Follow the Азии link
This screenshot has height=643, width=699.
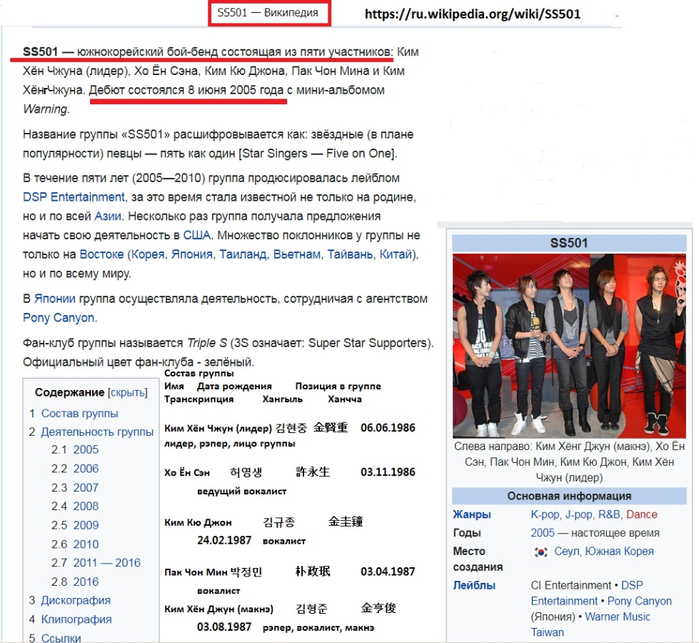108,216
